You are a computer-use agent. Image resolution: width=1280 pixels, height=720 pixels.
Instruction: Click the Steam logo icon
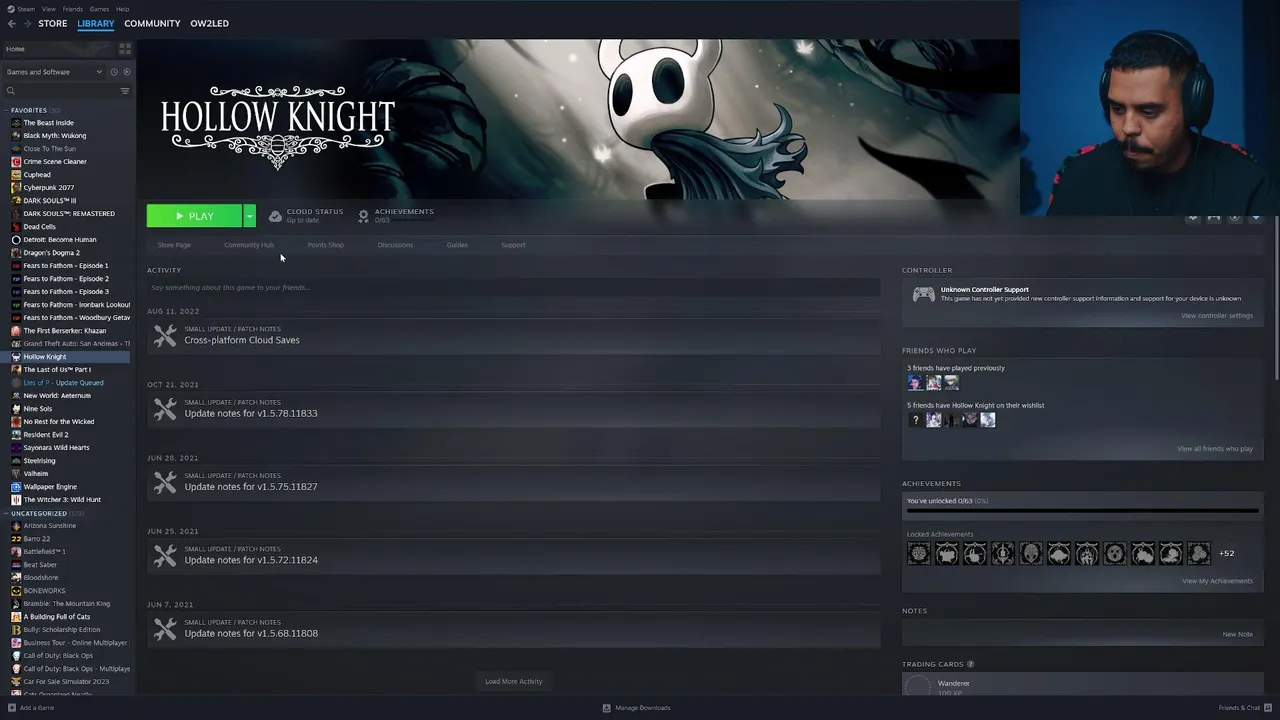(x=10, y=9)
